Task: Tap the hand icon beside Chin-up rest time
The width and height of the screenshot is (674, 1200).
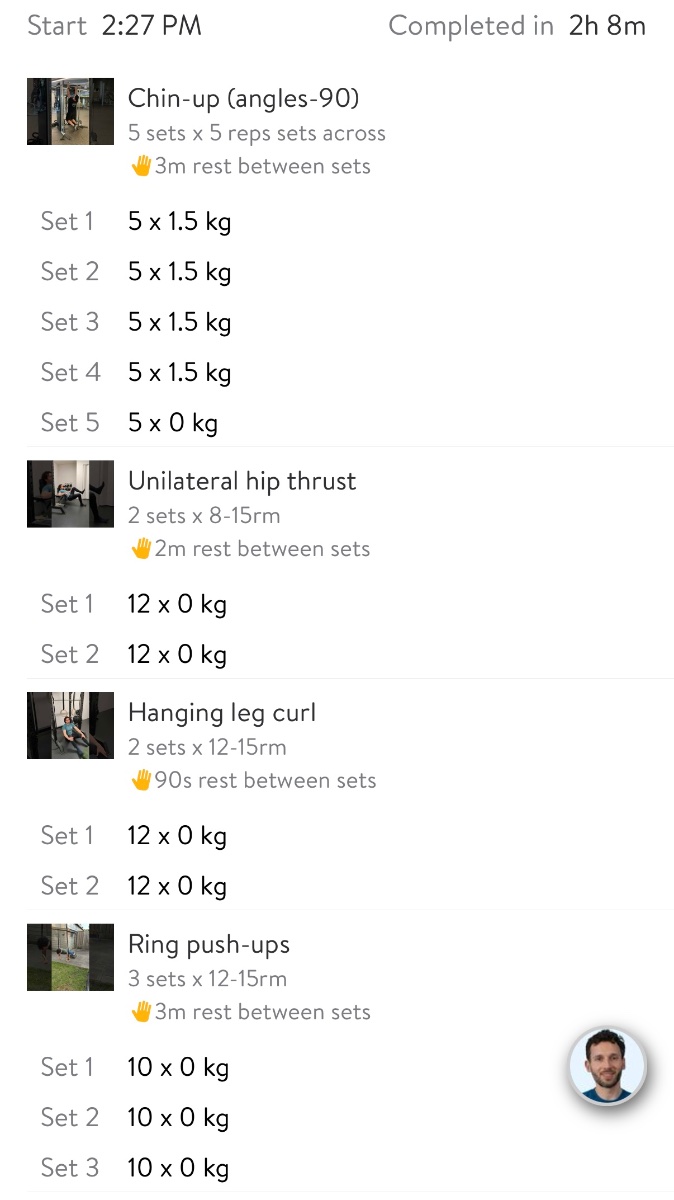Action: (x=141, y=166)
